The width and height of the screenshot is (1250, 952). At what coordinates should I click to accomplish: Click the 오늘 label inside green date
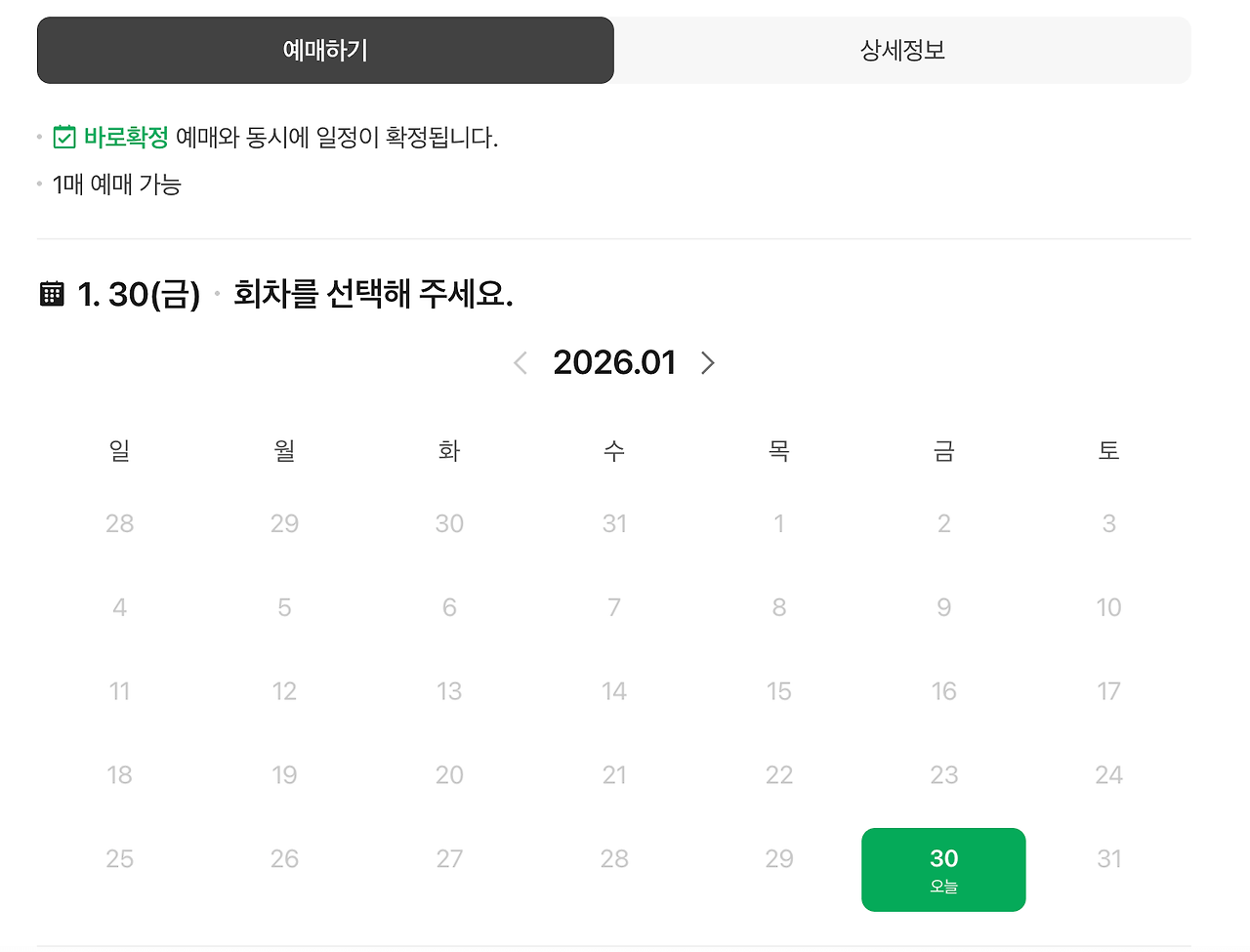point(943,885)
